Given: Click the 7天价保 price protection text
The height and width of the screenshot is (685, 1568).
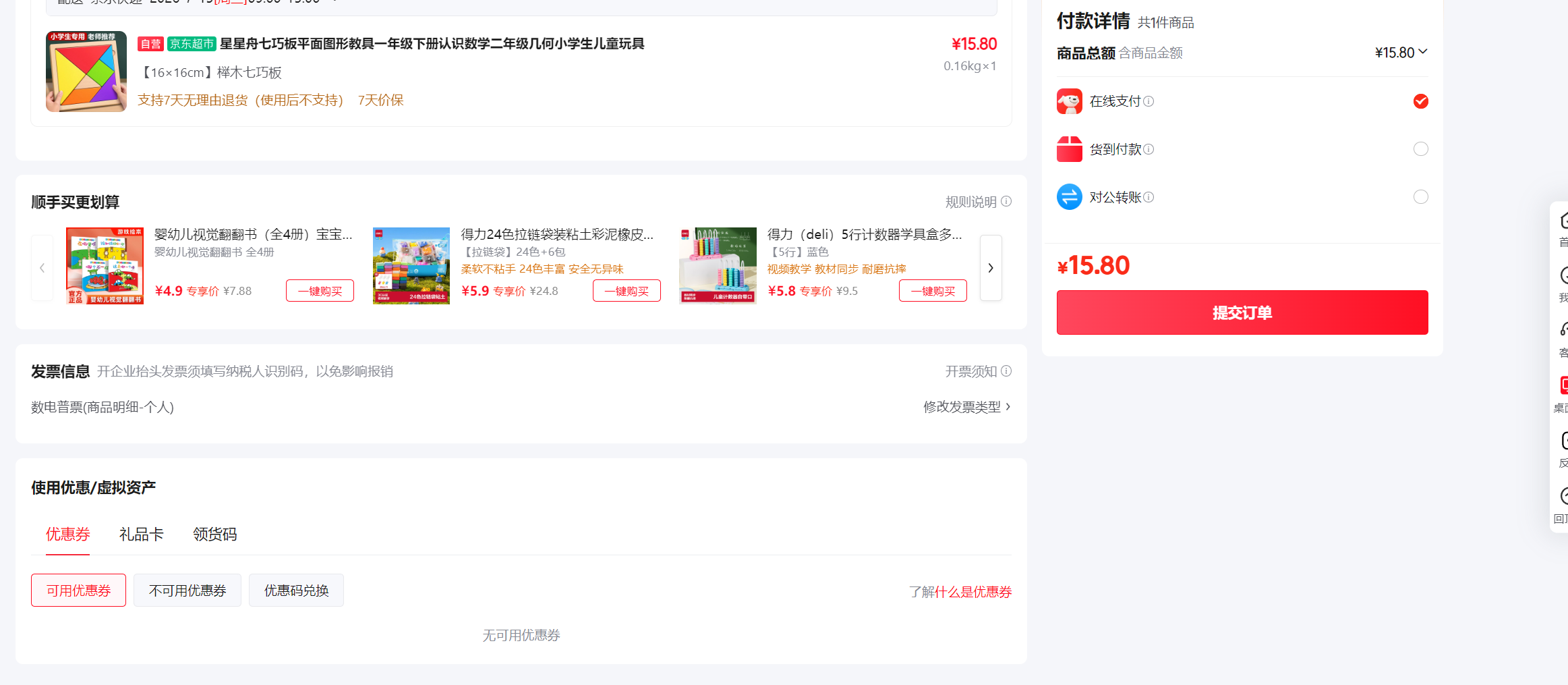Looking at the screenshot, I should pyautogui.click(x=381, y=100).
